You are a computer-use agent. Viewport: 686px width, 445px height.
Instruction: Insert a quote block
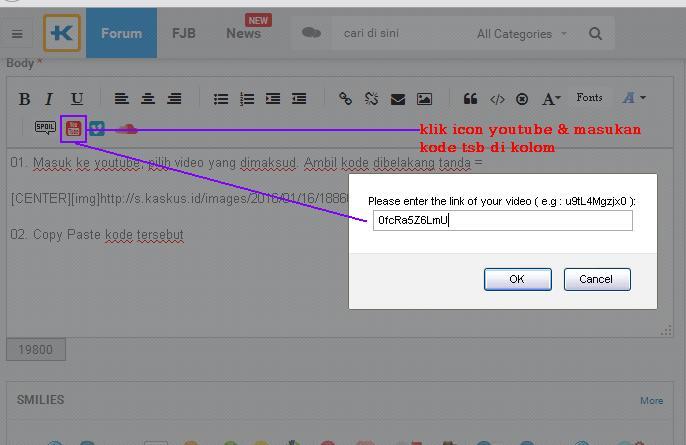[x=470, y=99]
